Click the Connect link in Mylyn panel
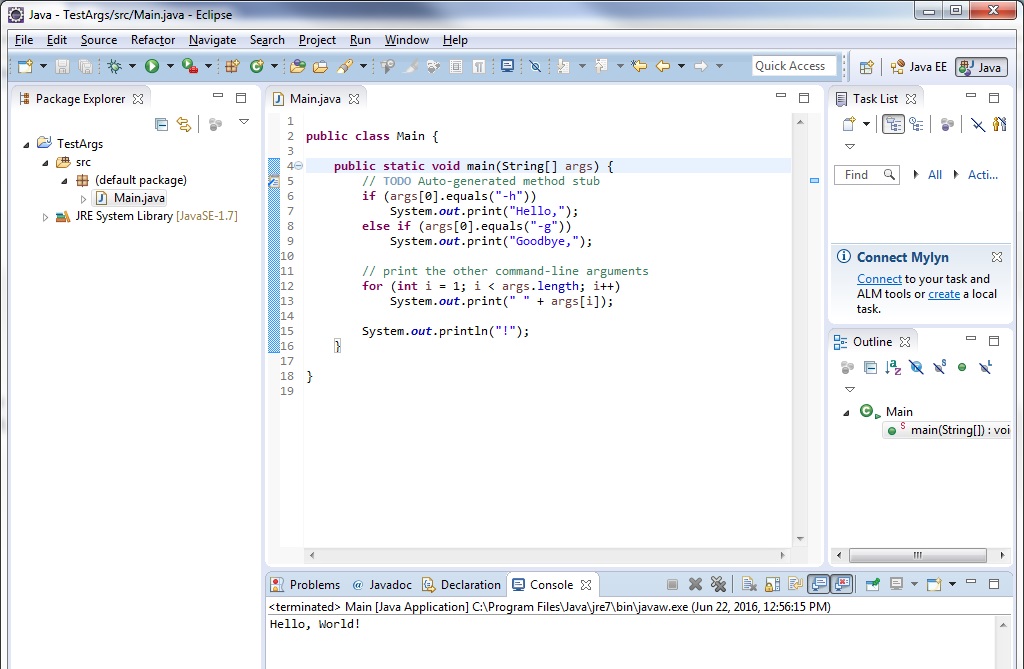 coord(879,279)
